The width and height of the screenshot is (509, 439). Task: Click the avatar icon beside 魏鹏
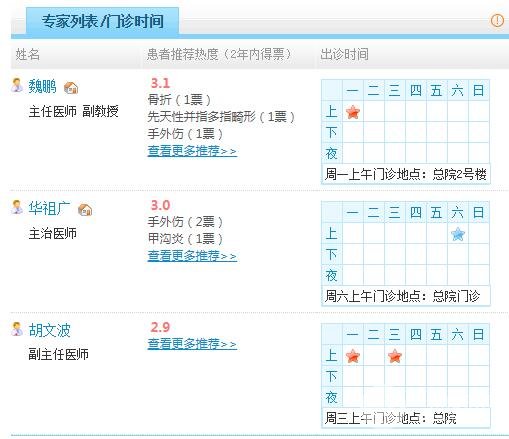[x=17, y=86]
